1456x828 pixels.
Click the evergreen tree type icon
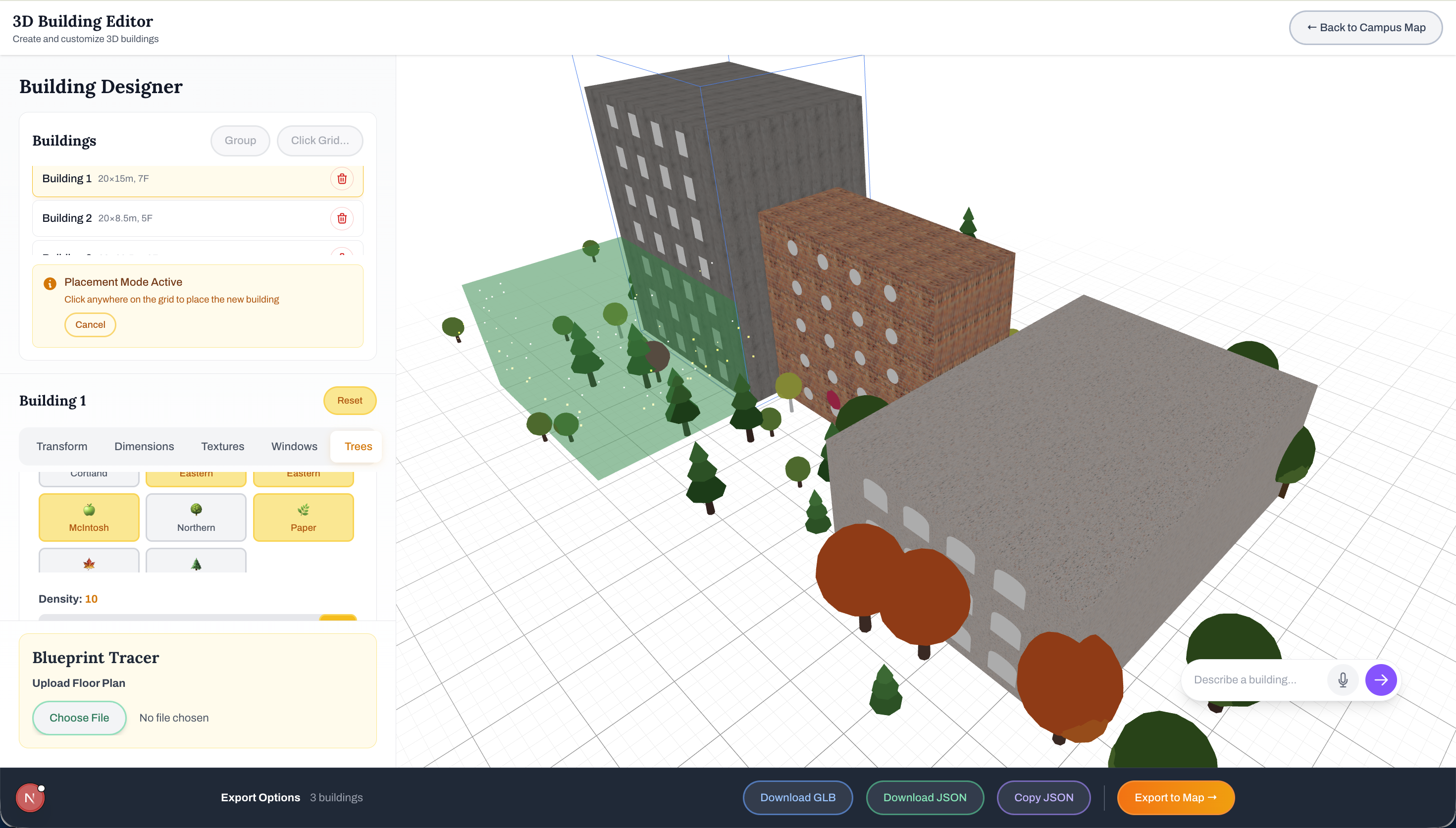coord(196,563)
